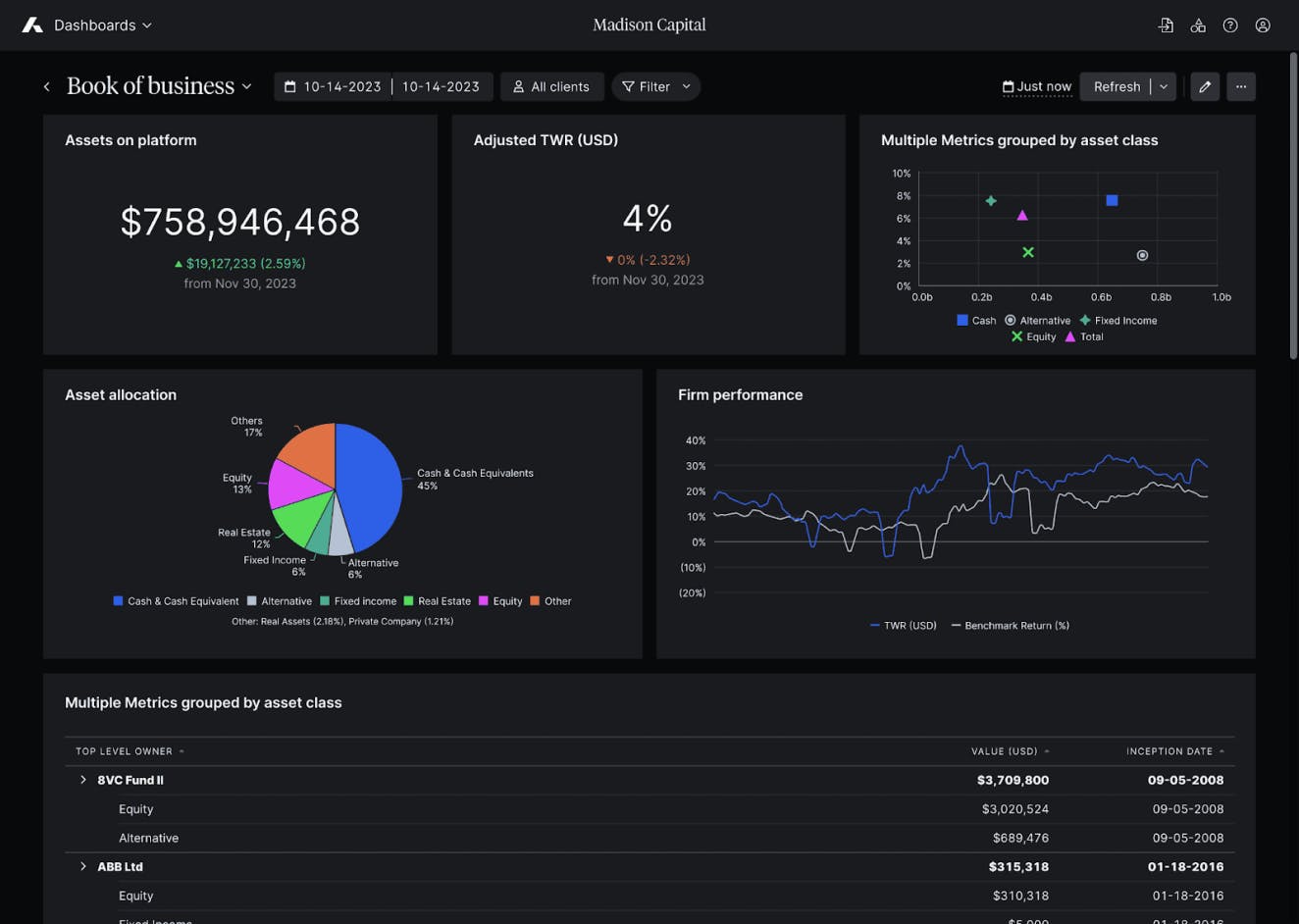The width and height of the screenshot is (1299, 924).
Task: Click the start date 10-14-2023 field
Action: tap(334, 86)
